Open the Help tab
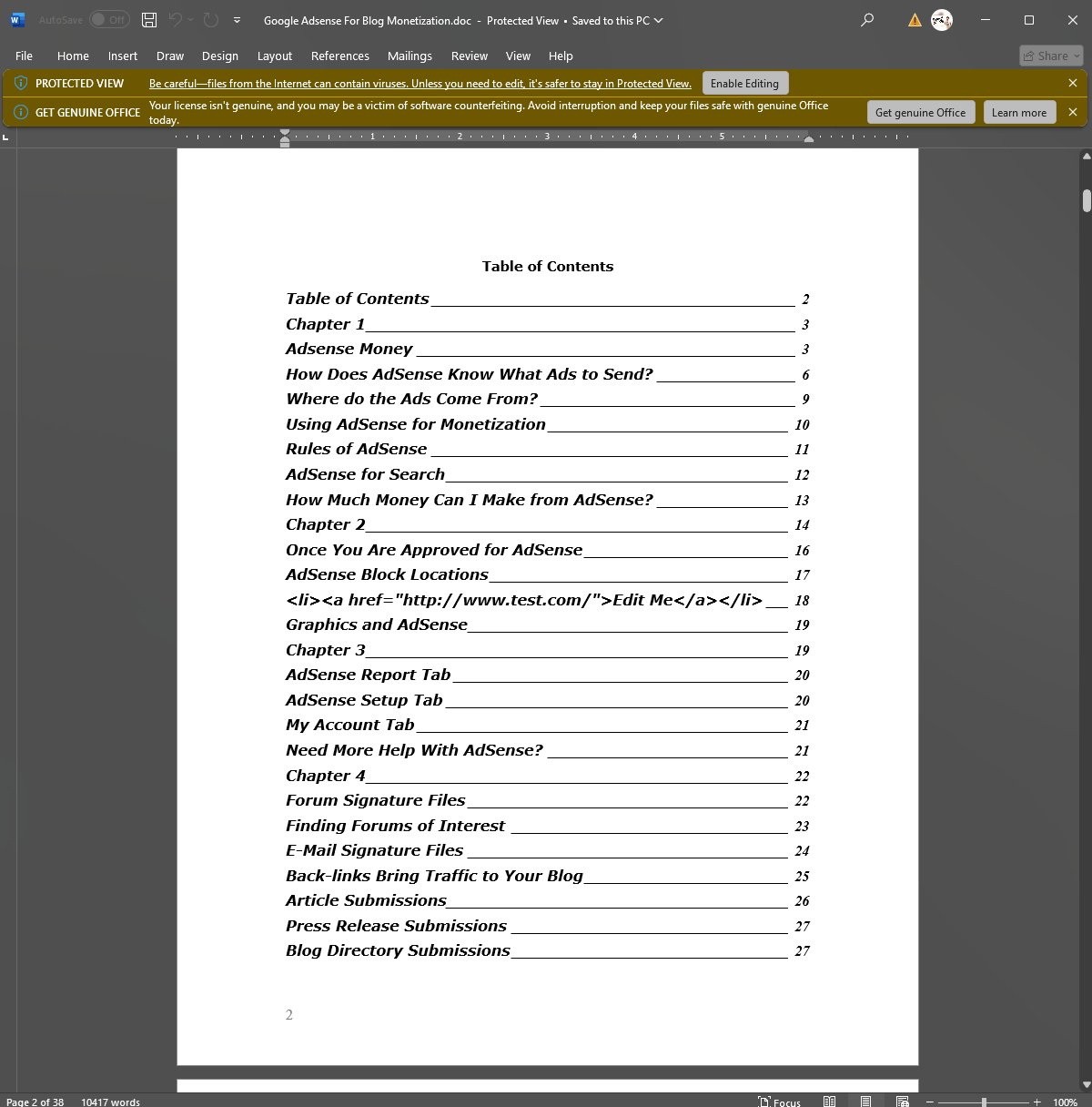The width and height of the screenshot is (1092, 1107). (x=561, y=56)
